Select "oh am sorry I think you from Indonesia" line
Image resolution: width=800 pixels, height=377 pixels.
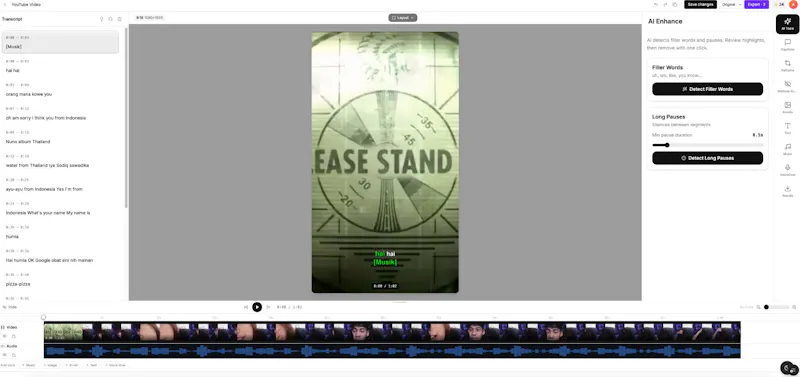[x=60, y=113]
